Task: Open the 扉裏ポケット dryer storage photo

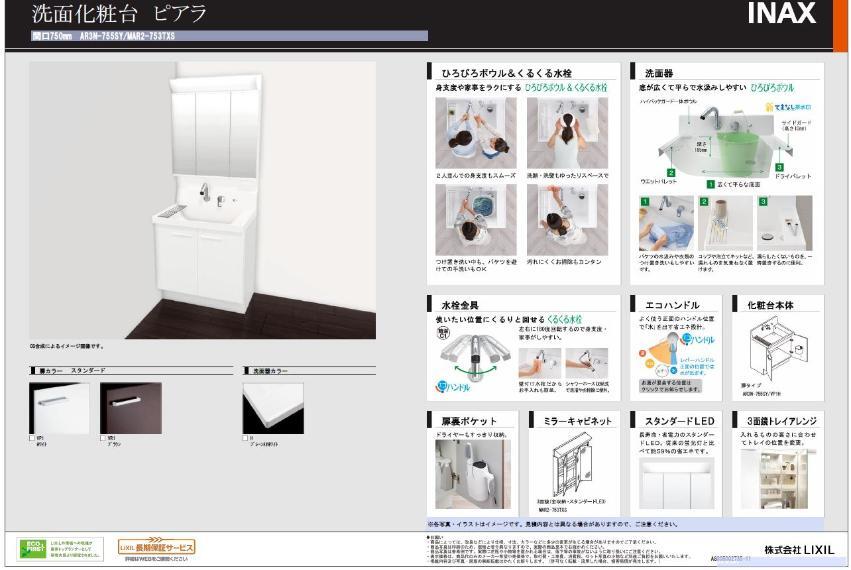Action: pos(473,474)
